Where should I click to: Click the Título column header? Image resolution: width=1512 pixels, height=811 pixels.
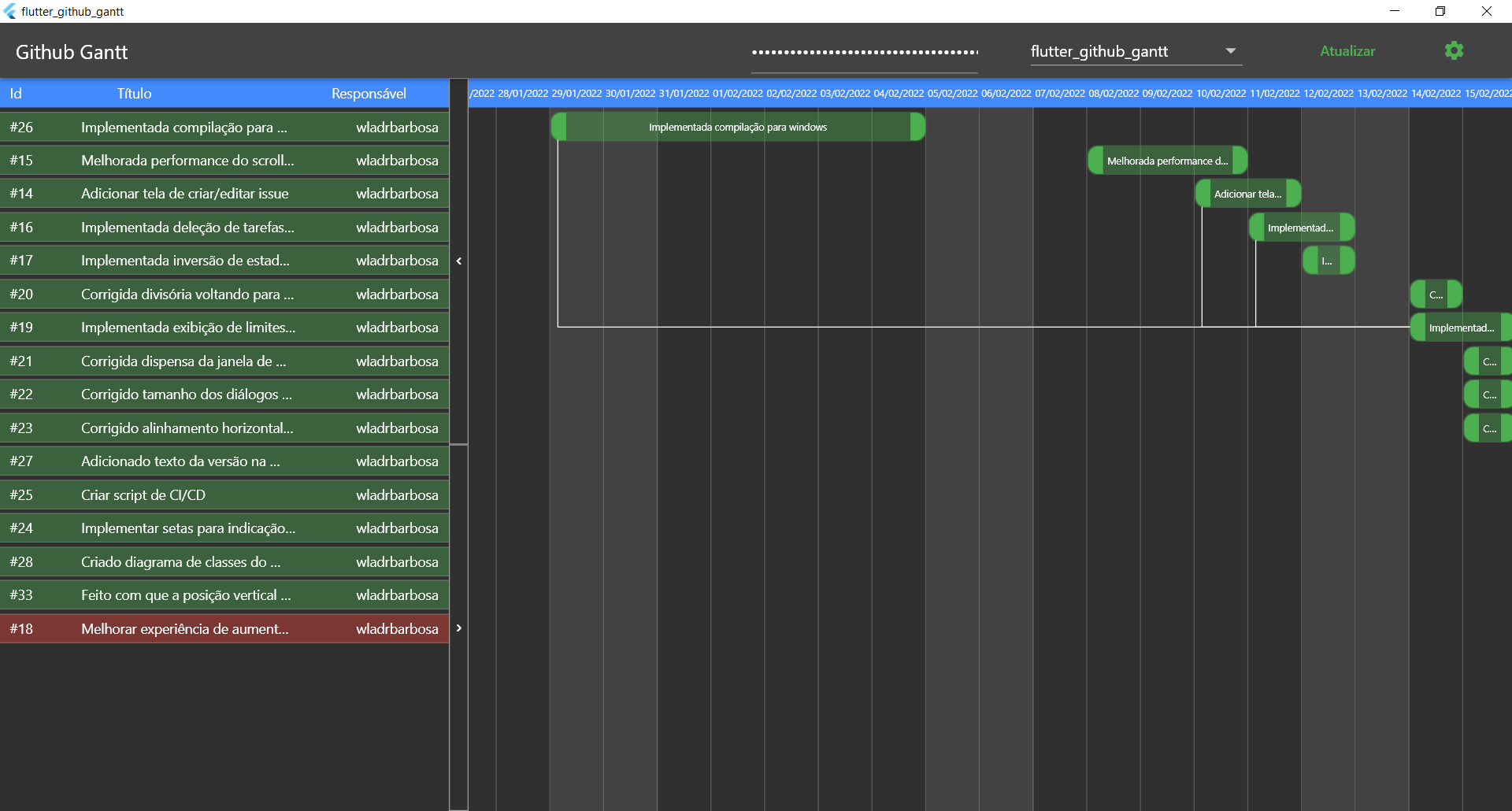coord(133,93)
